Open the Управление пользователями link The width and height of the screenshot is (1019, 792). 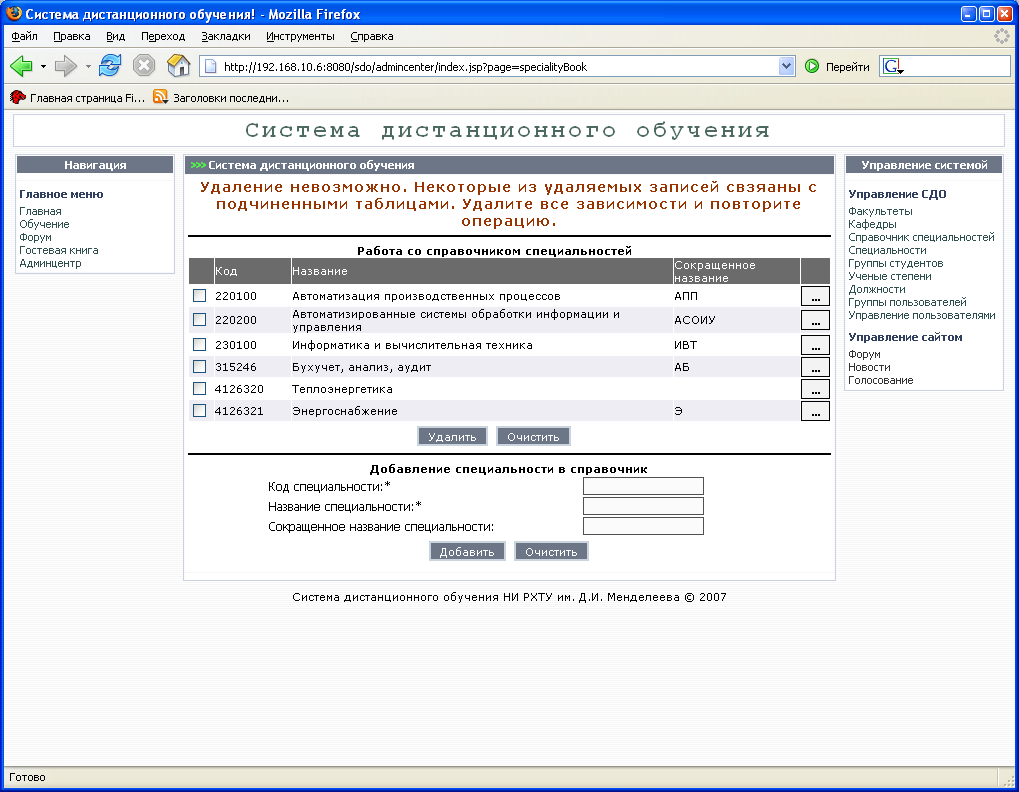(x=922, y=315)
